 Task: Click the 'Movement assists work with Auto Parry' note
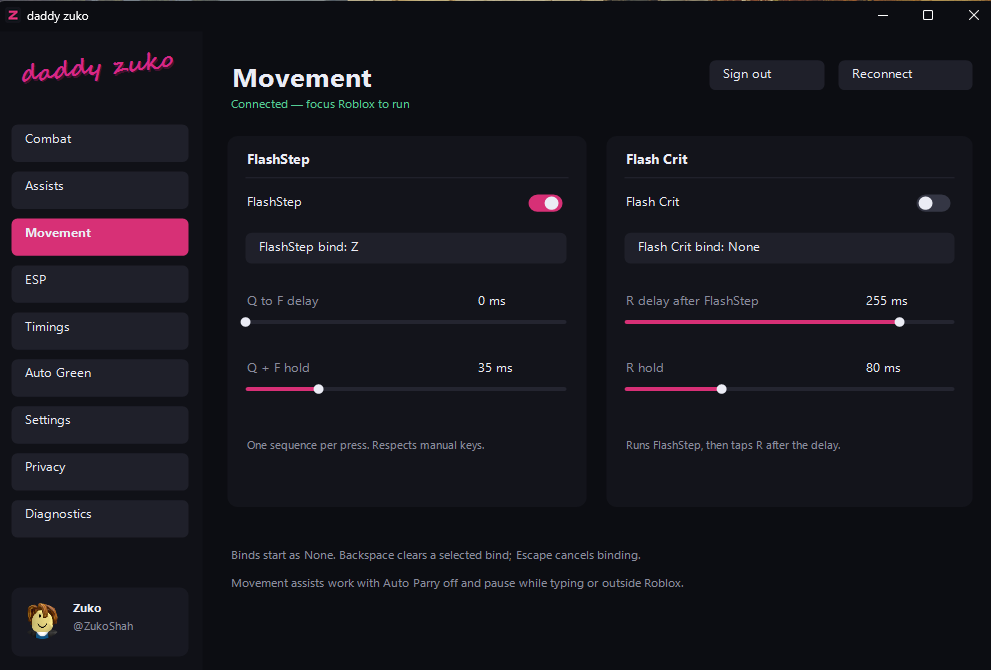[x=457, y=583]
